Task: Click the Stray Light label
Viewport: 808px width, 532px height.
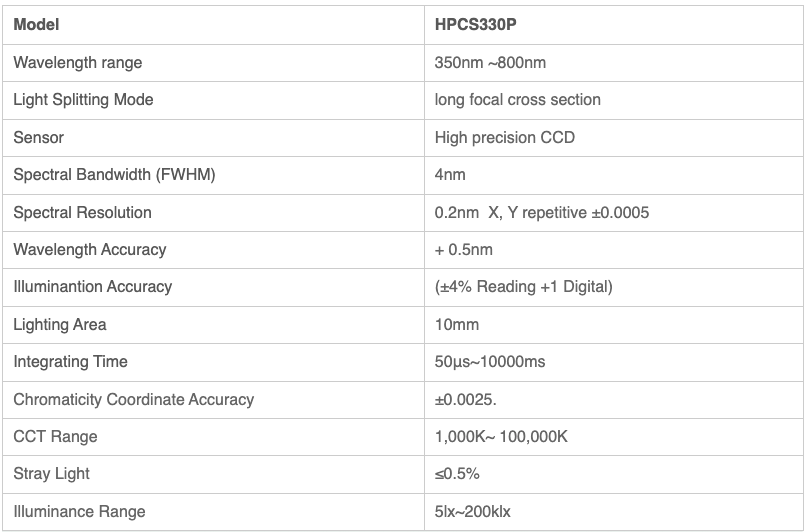Action: tap(52, 474)
